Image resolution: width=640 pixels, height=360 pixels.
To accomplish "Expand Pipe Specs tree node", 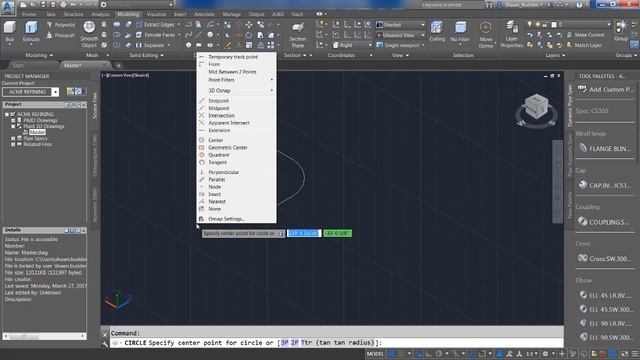I will pos(13,139).
